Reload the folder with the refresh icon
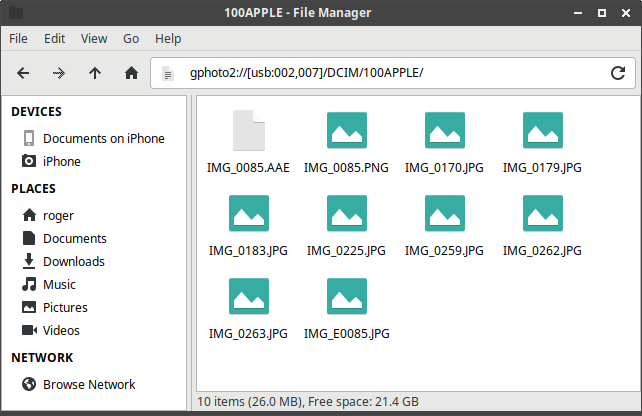Image resolution: width=642 pixels, height=416 pixels. coord(618,73)
